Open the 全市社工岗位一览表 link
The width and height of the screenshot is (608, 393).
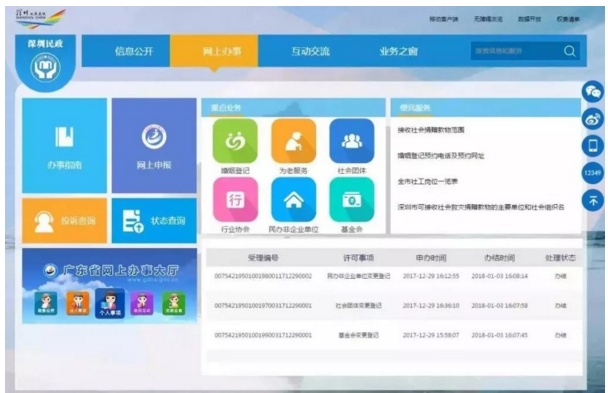tap(428, 181)
